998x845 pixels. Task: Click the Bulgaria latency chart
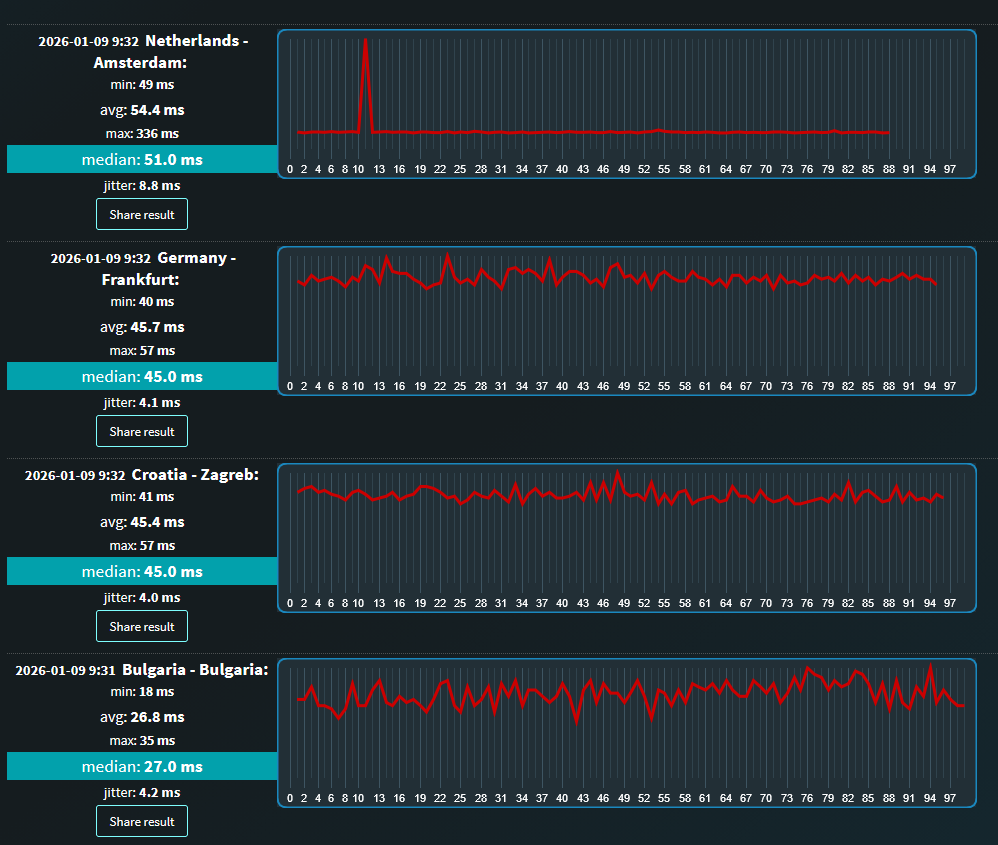(627, 733)
